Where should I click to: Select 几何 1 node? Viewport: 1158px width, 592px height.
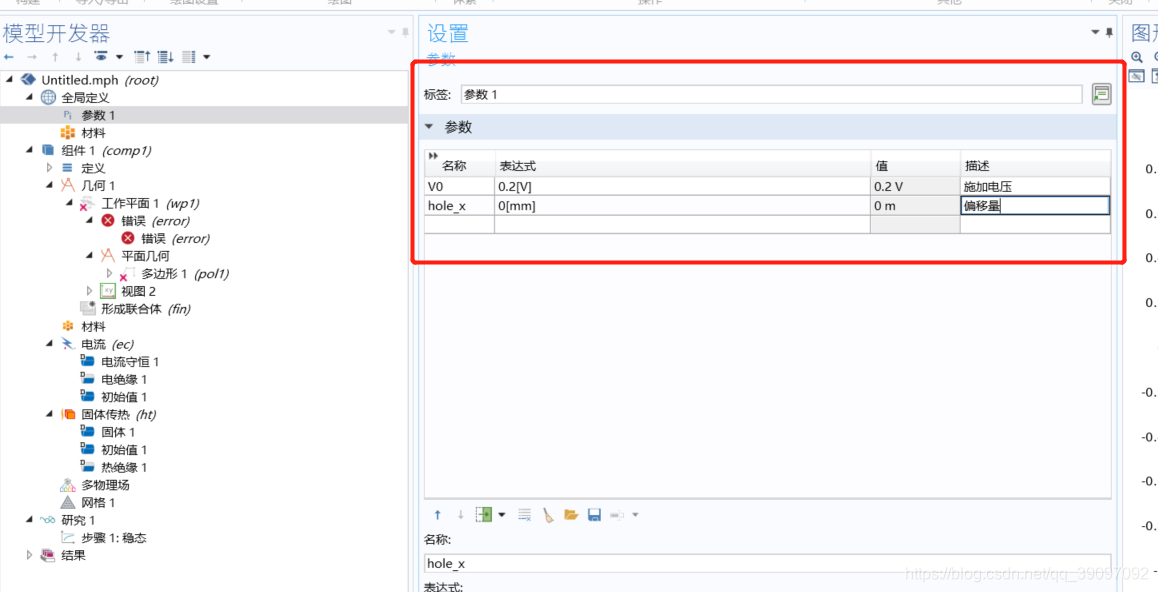pyautogui.click(x=98, y=186)
